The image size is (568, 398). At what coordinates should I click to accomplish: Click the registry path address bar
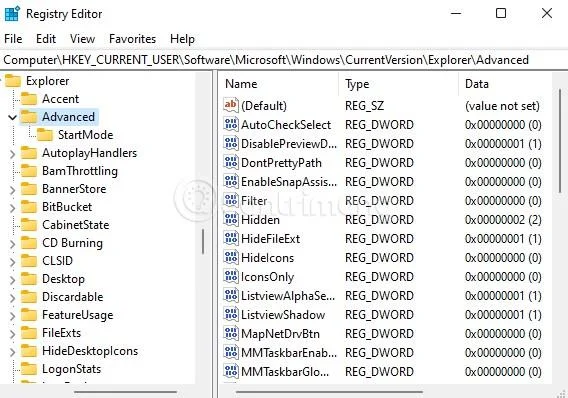click(x=284, y=60)
